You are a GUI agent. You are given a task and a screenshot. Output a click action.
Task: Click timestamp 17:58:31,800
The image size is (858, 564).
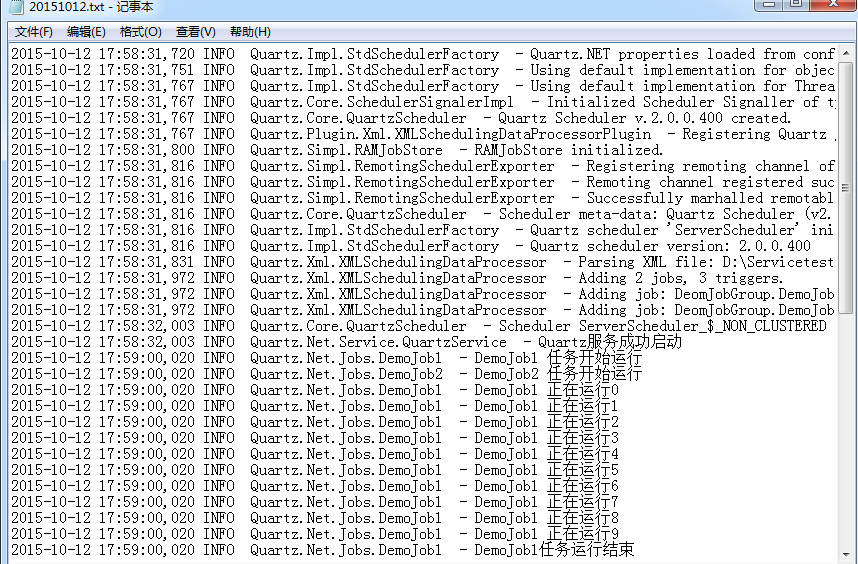click(147, 150)
